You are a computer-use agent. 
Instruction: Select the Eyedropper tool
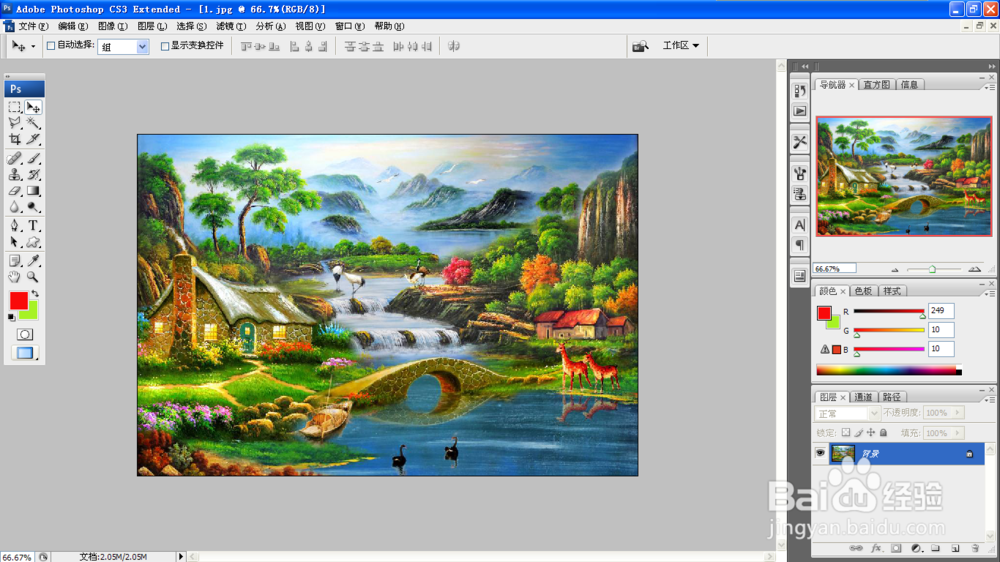pos(33,260)
